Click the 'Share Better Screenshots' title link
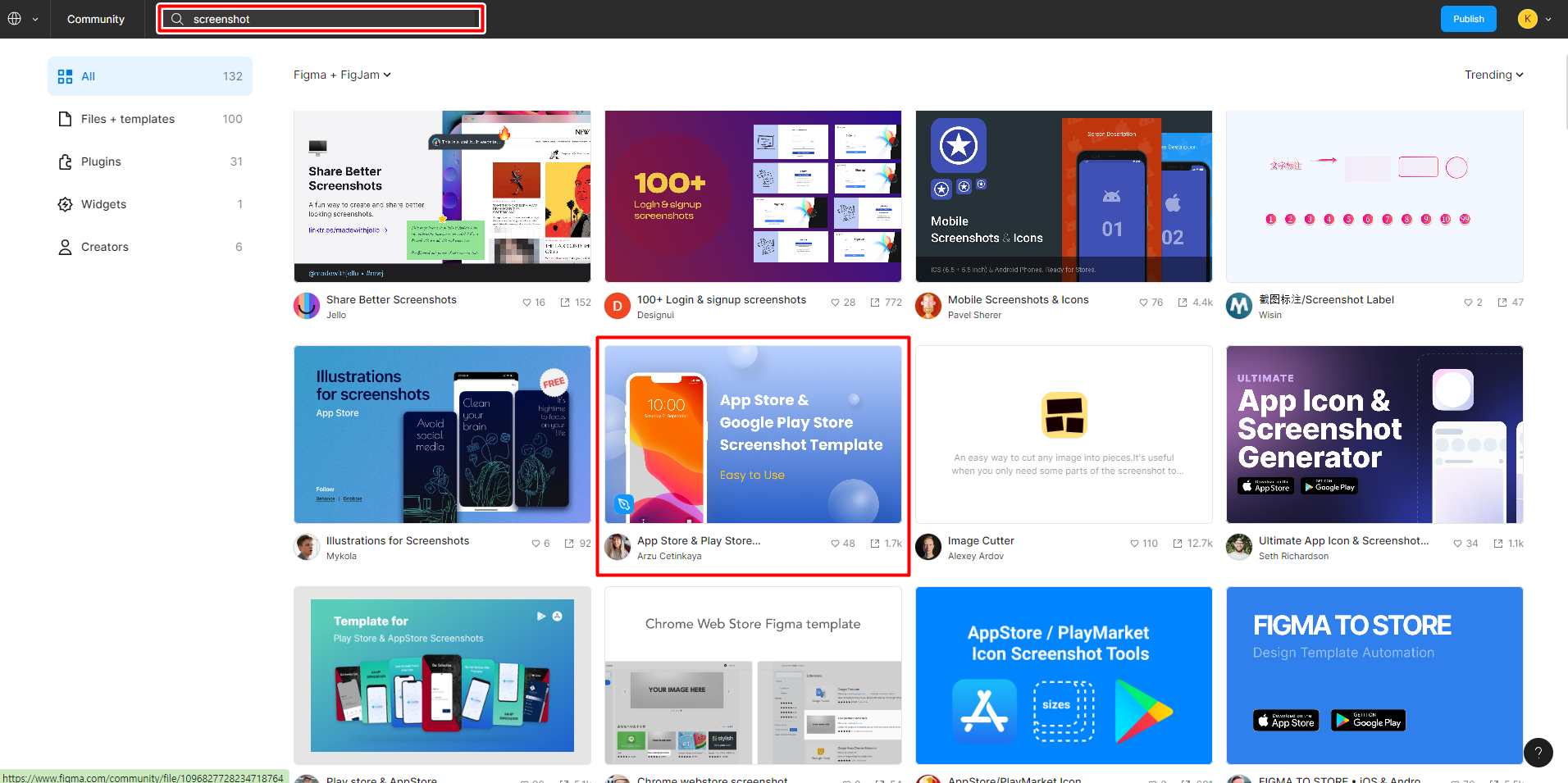This screenshot has height=783, width=1568. tap(391, 300)
